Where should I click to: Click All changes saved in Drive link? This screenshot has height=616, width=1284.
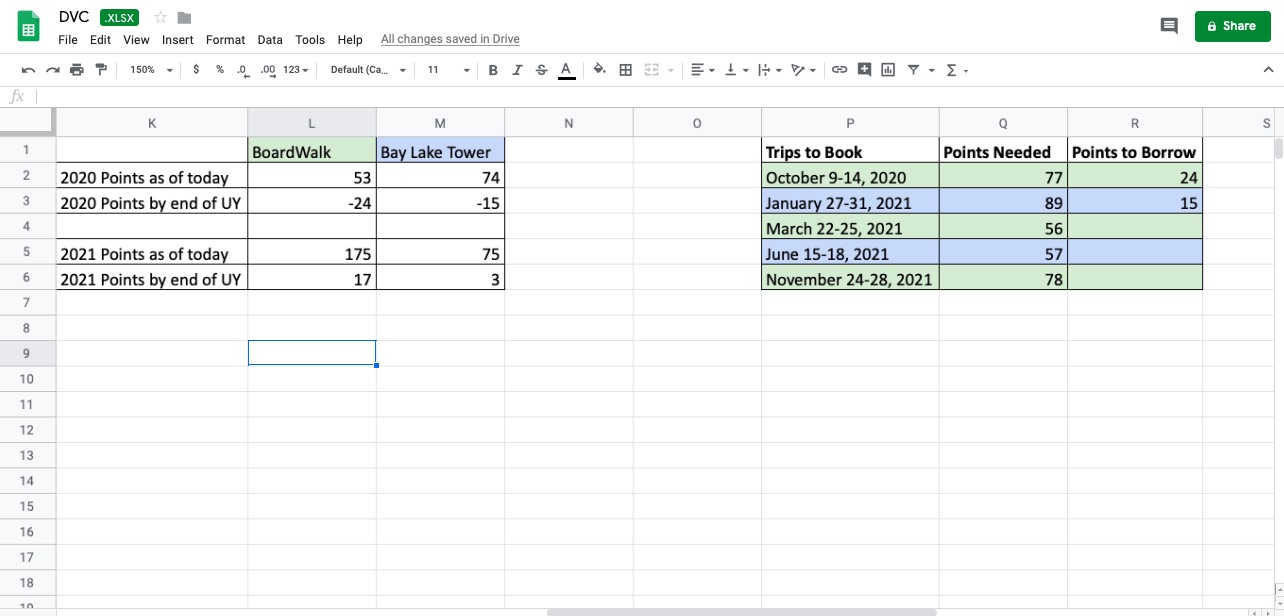click(450, 40)
